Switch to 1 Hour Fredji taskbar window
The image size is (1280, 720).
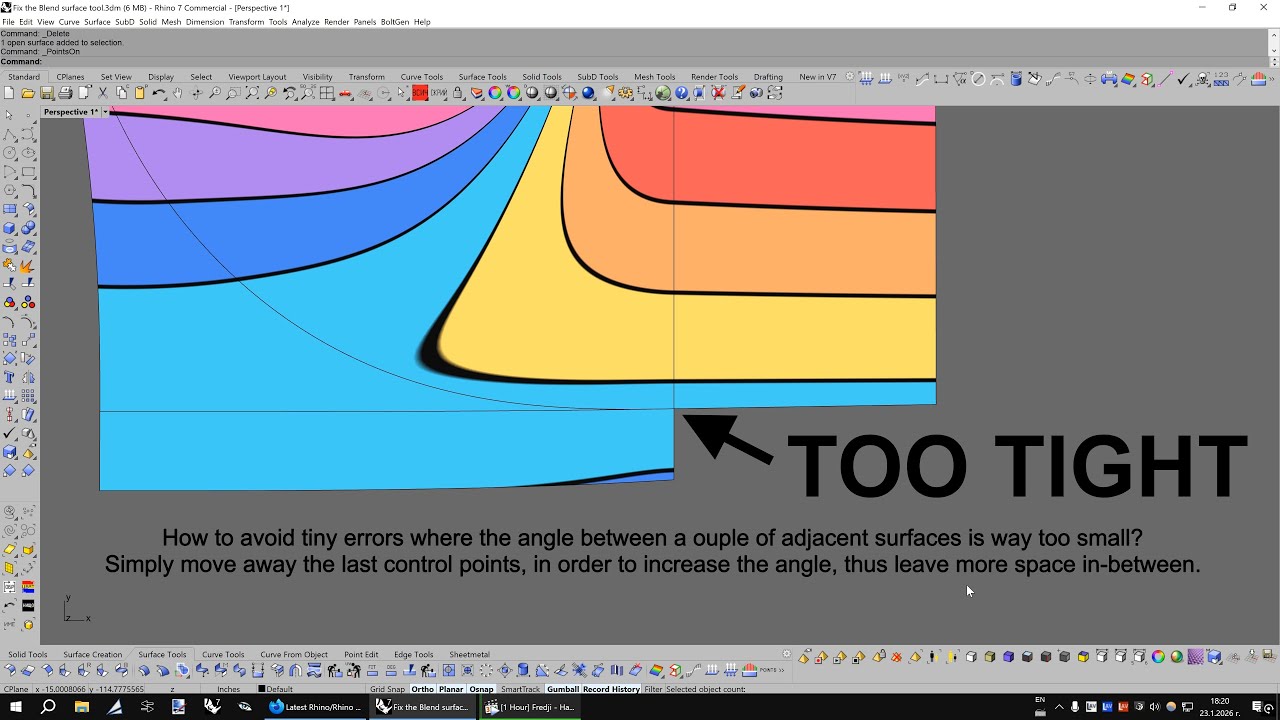tap(530, 707)
